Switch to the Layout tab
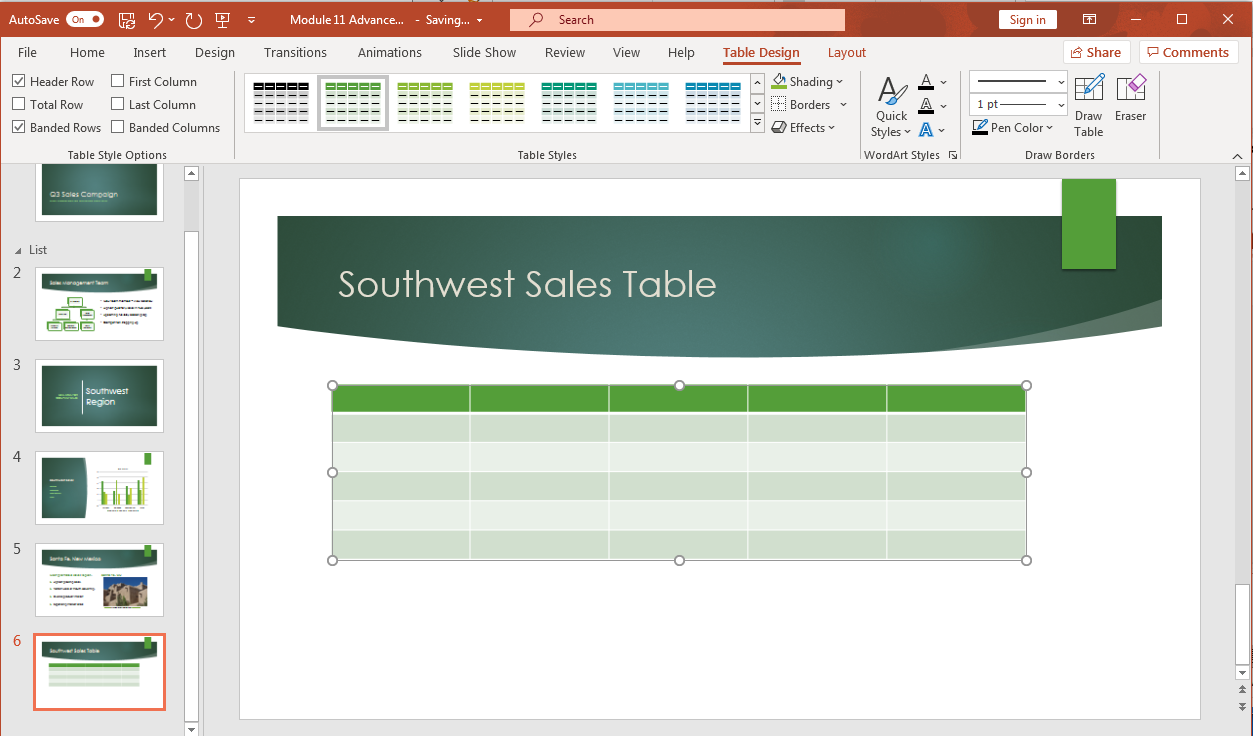The width and height of the screenshot is (1253, 736). (x=846, y=52)
